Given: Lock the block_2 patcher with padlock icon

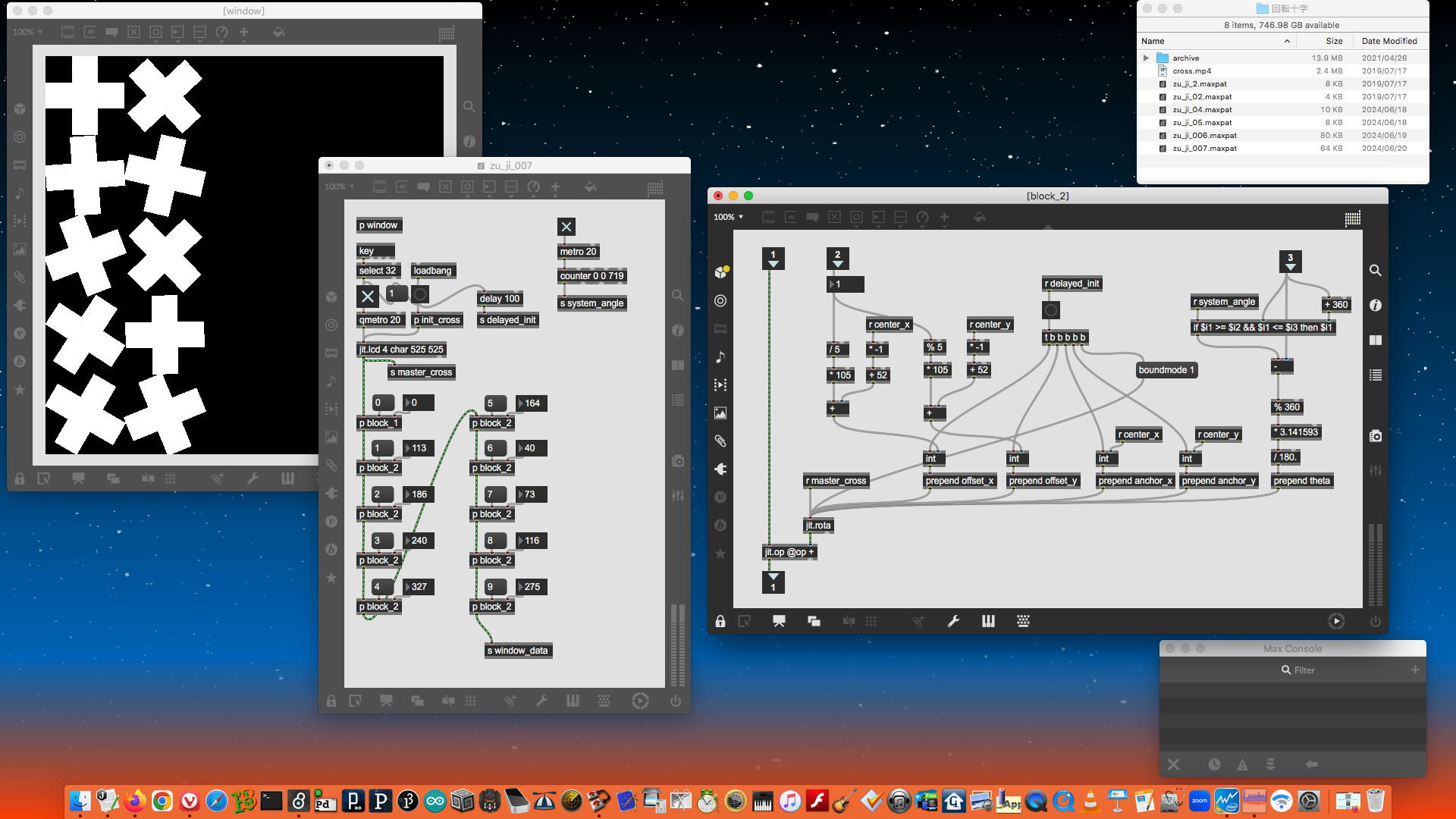Looking at the screenshot, I should pos(720,622).
